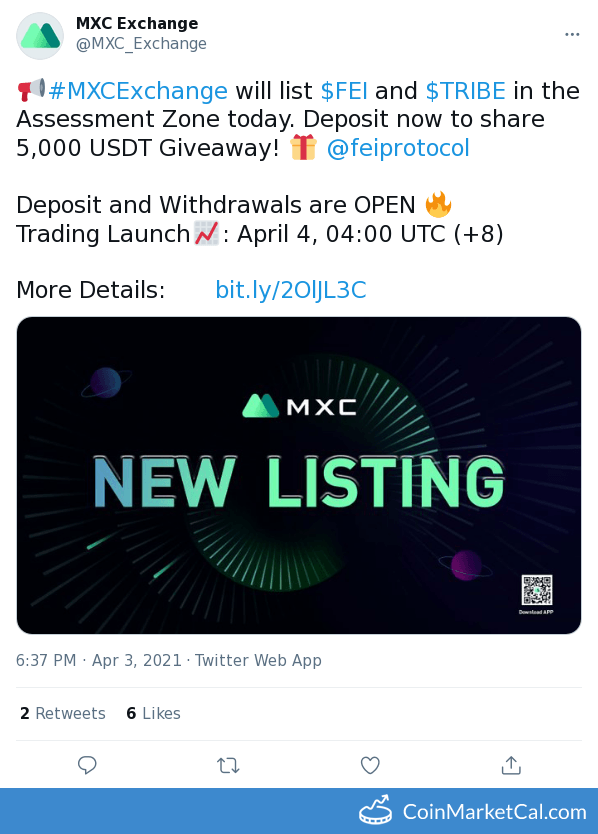Click the MXC logo inside banner
The image size is (598, 834).
[x=299, y=406]
